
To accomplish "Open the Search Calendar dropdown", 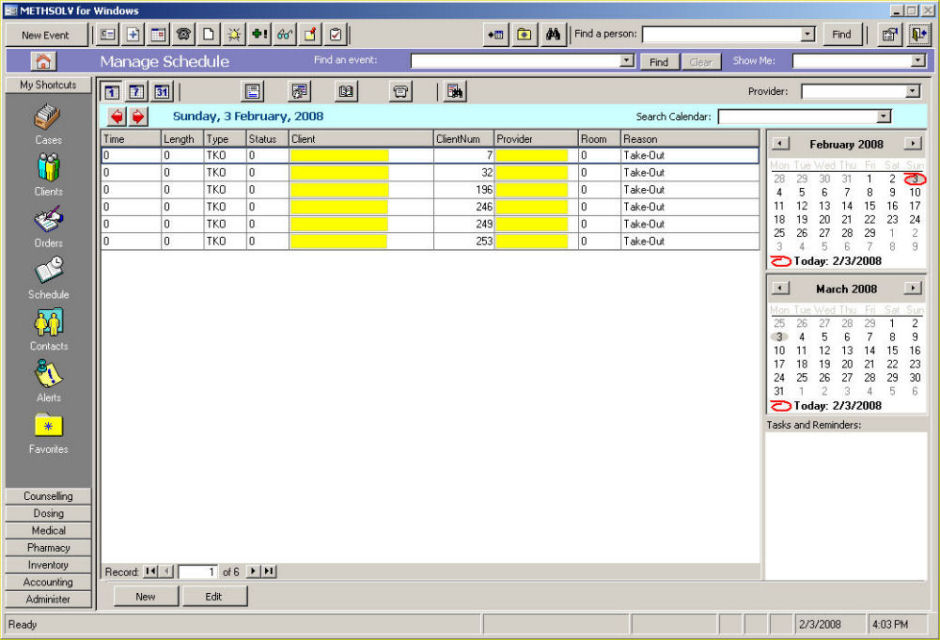I will point(884,116).
